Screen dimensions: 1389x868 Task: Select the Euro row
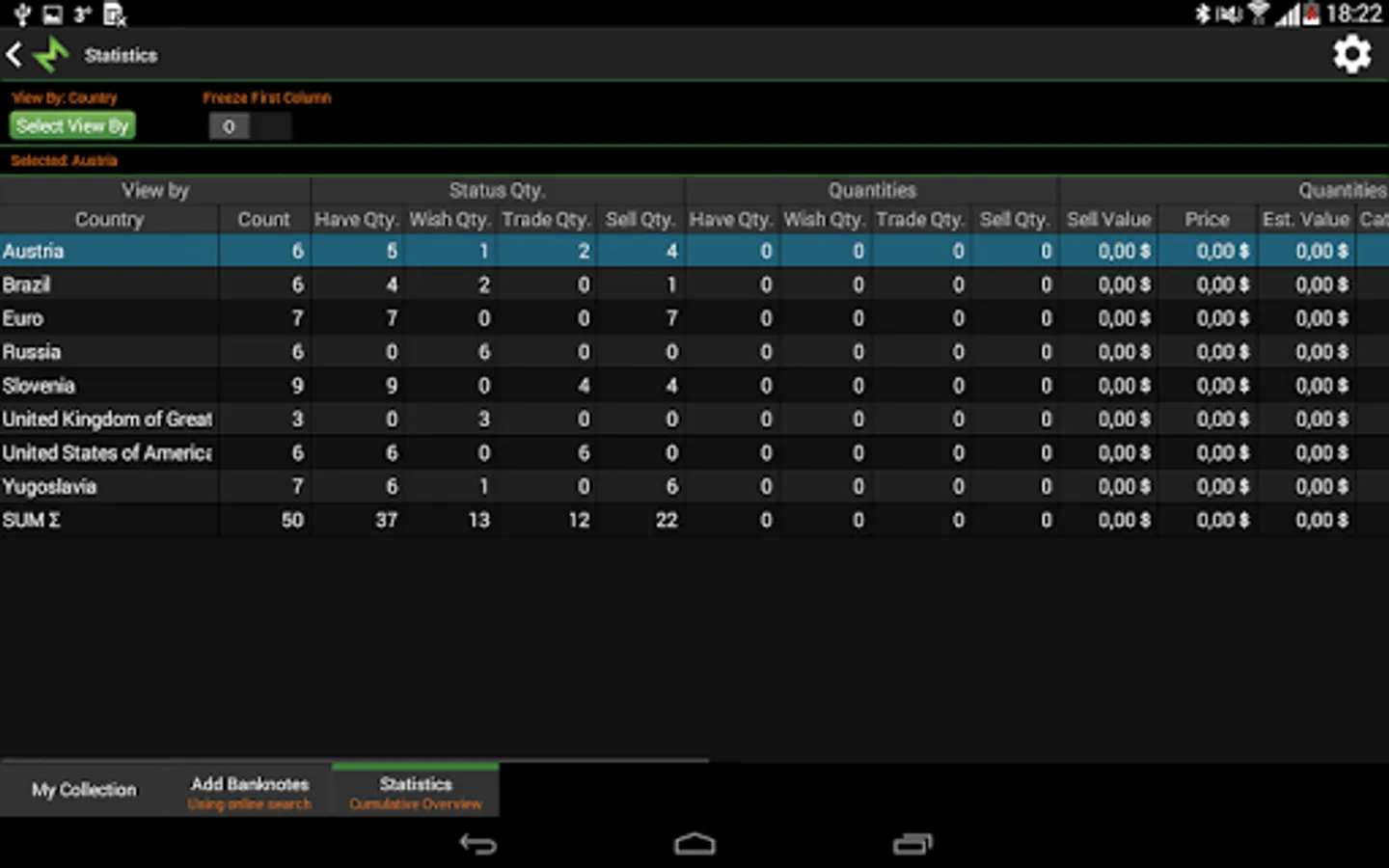694,318
